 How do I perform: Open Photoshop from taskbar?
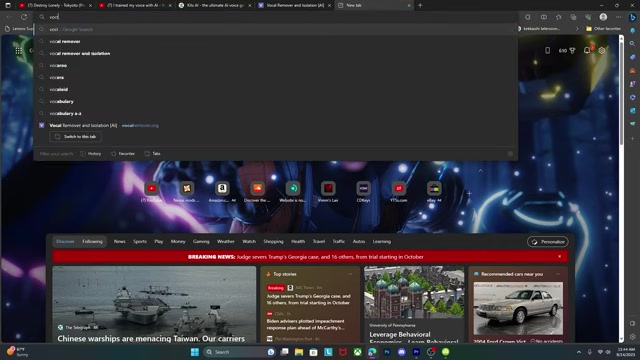click(x=387, y=352)
